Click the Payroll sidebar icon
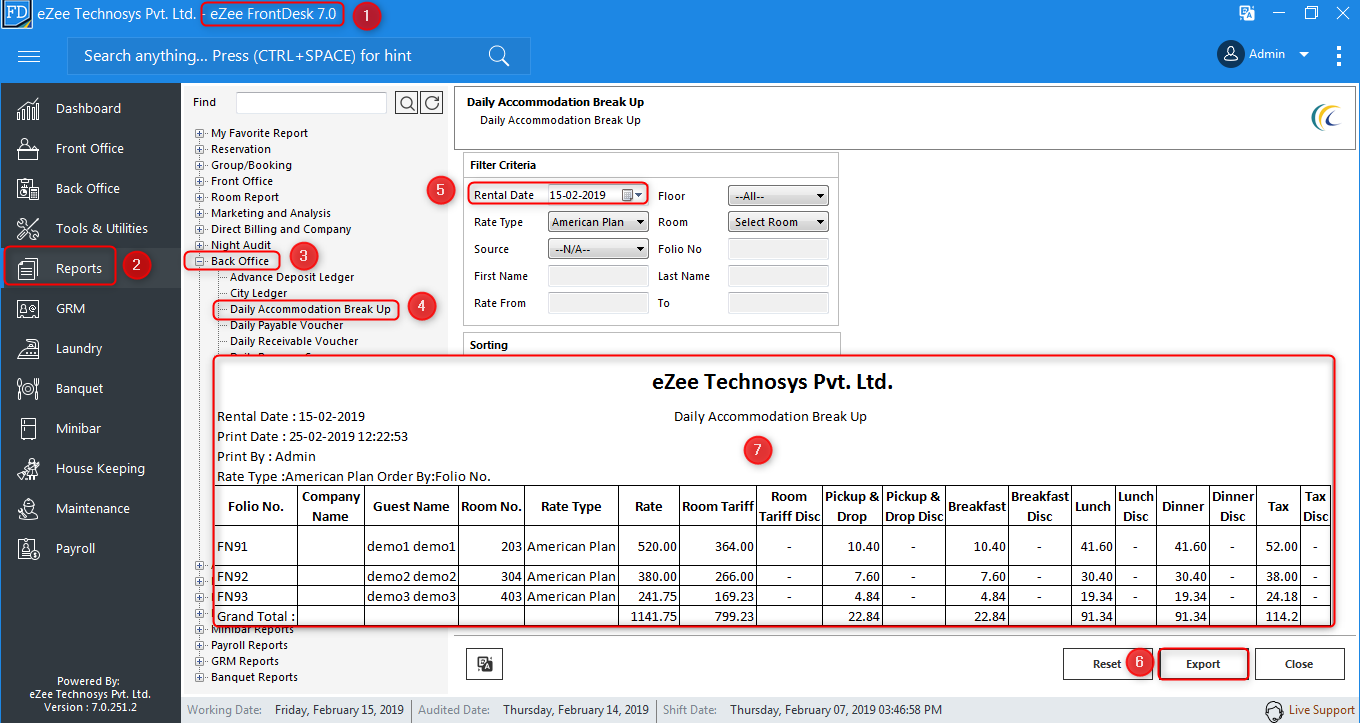This screenshot has height=723, width=1360. 28,548
